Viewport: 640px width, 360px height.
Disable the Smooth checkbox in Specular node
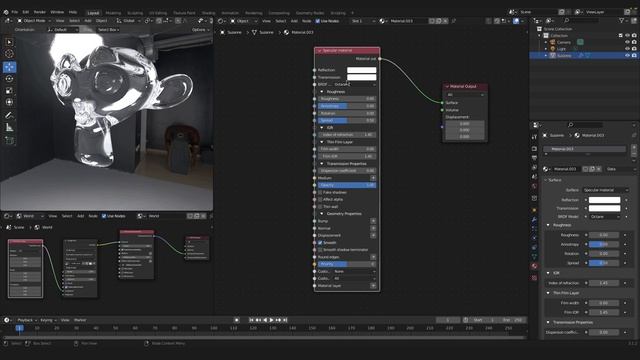(320, 242)
